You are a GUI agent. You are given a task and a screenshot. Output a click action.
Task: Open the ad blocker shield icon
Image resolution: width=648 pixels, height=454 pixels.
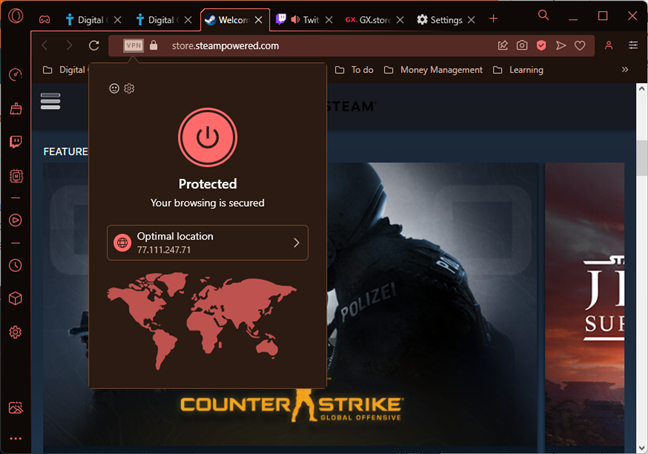click(x=541, y=45)
